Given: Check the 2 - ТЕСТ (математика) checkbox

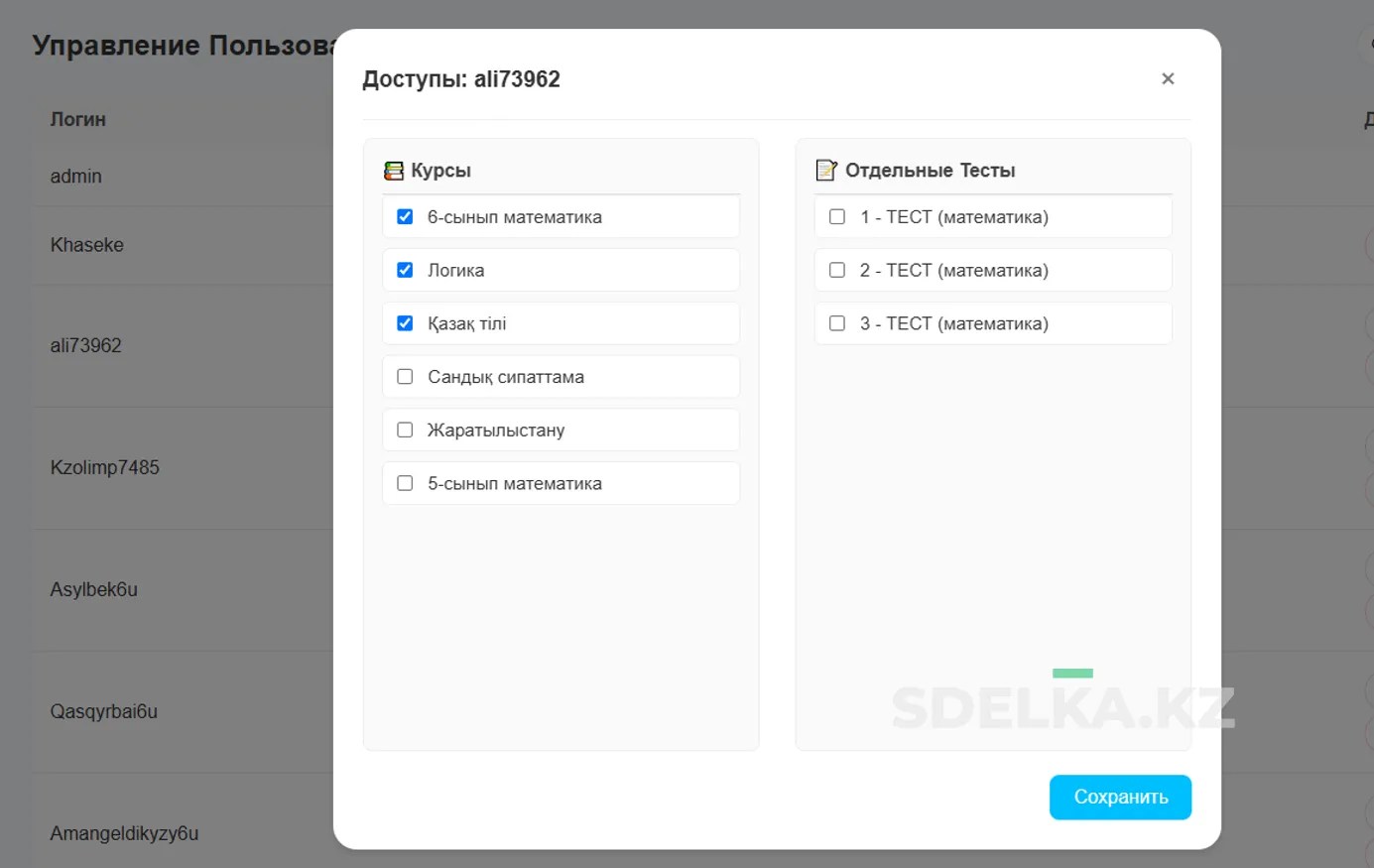Looking at the screenshot, I should (837, 270).
